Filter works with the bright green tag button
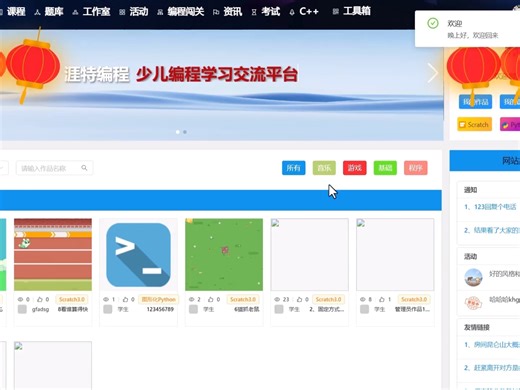Screen dimensions: 520x390 [385, 168]
